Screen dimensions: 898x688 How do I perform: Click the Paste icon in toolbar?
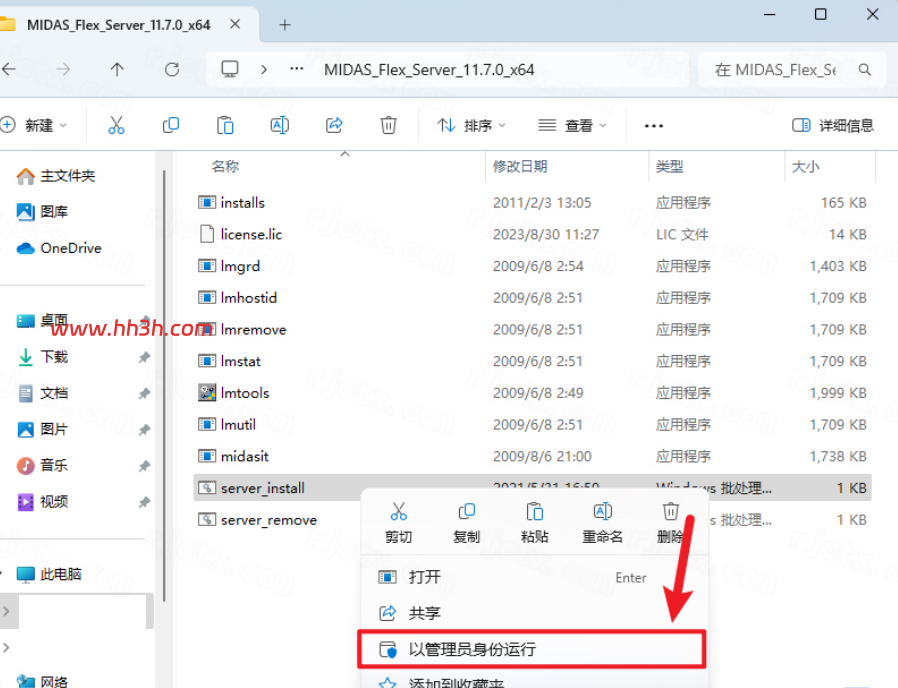[225, 125]
